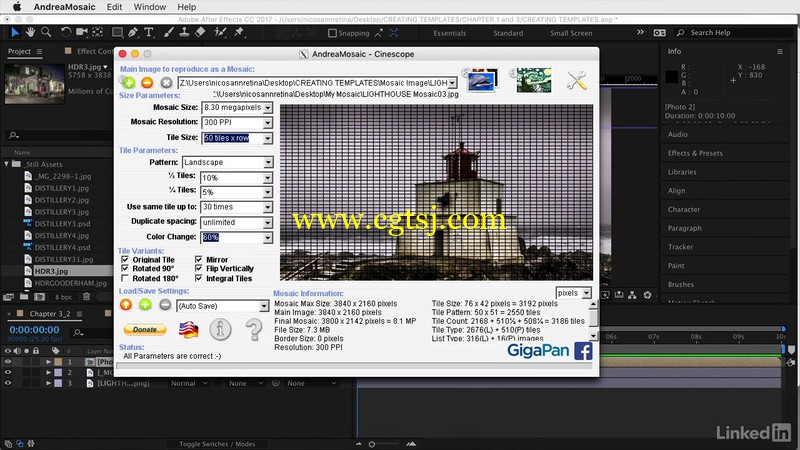The height and width of the screenshot is (450, 800).
Task: Select the After Effects Hand tool
Action: point(31,32)
